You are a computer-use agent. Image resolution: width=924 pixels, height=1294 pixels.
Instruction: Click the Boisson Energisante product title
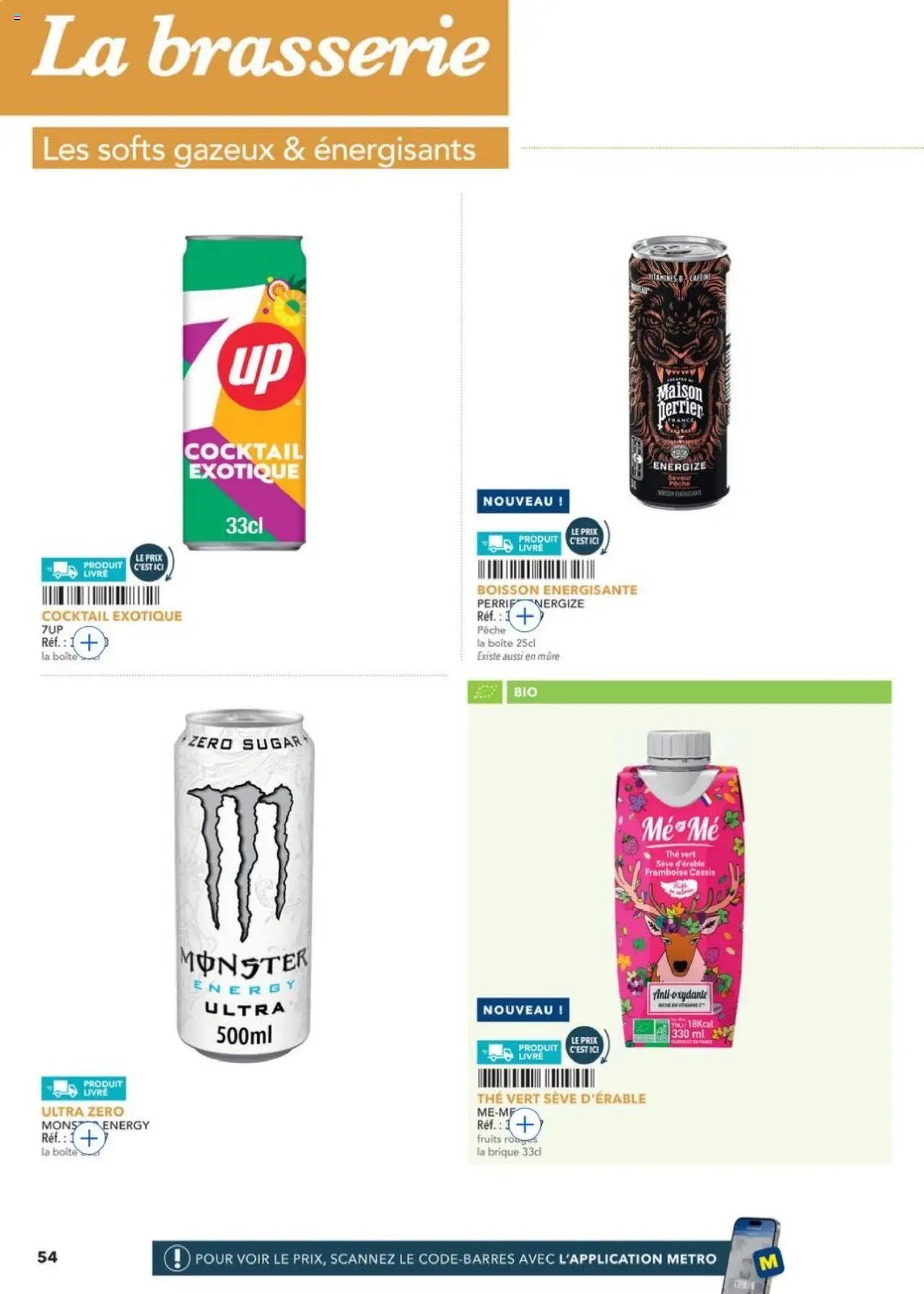point(557,590)
